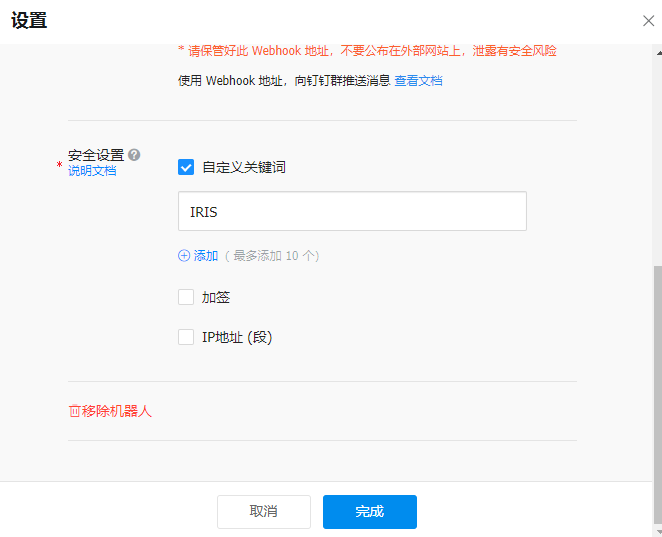Click the plus icon before 添加
This screenshot has width=662, height=537.
click(184, 256)
